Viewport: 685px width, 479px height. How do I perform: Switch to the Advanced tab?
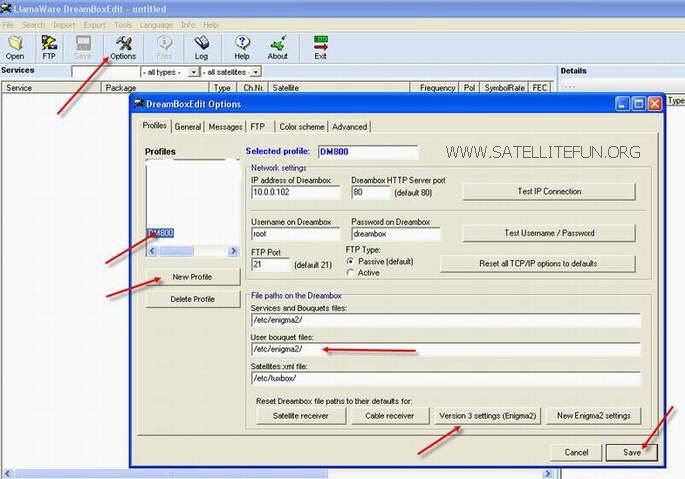pos(349,127)
